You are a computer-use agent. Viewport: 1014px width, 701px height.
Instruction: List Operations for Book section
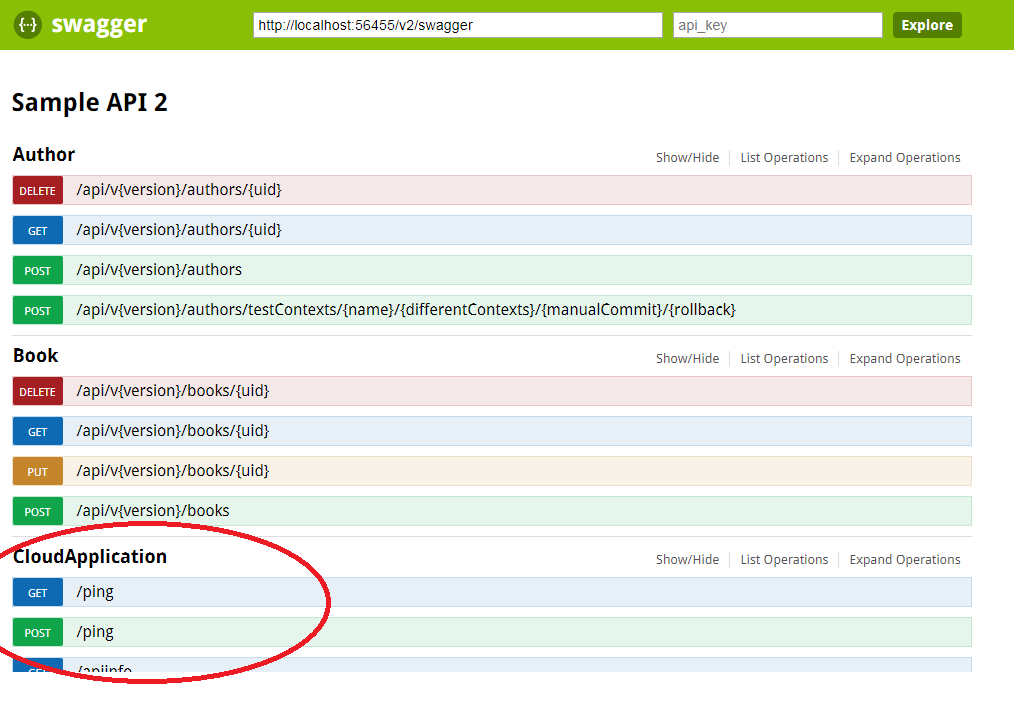pos(784,359)
